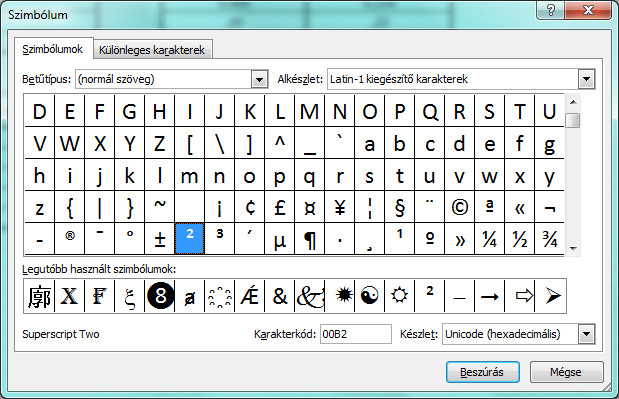Select the not sign ¬ symbol
The height and width of the screenshot is (399, 619).
550,207
